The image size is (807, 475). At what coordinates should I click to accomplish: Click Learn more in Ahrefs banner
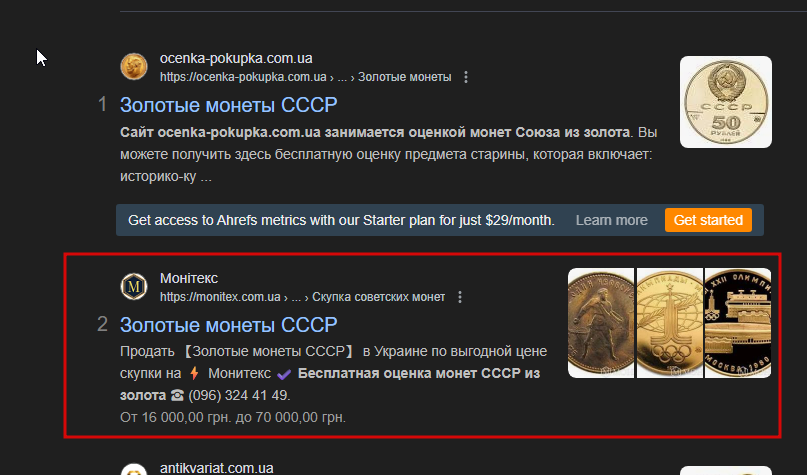611,220
